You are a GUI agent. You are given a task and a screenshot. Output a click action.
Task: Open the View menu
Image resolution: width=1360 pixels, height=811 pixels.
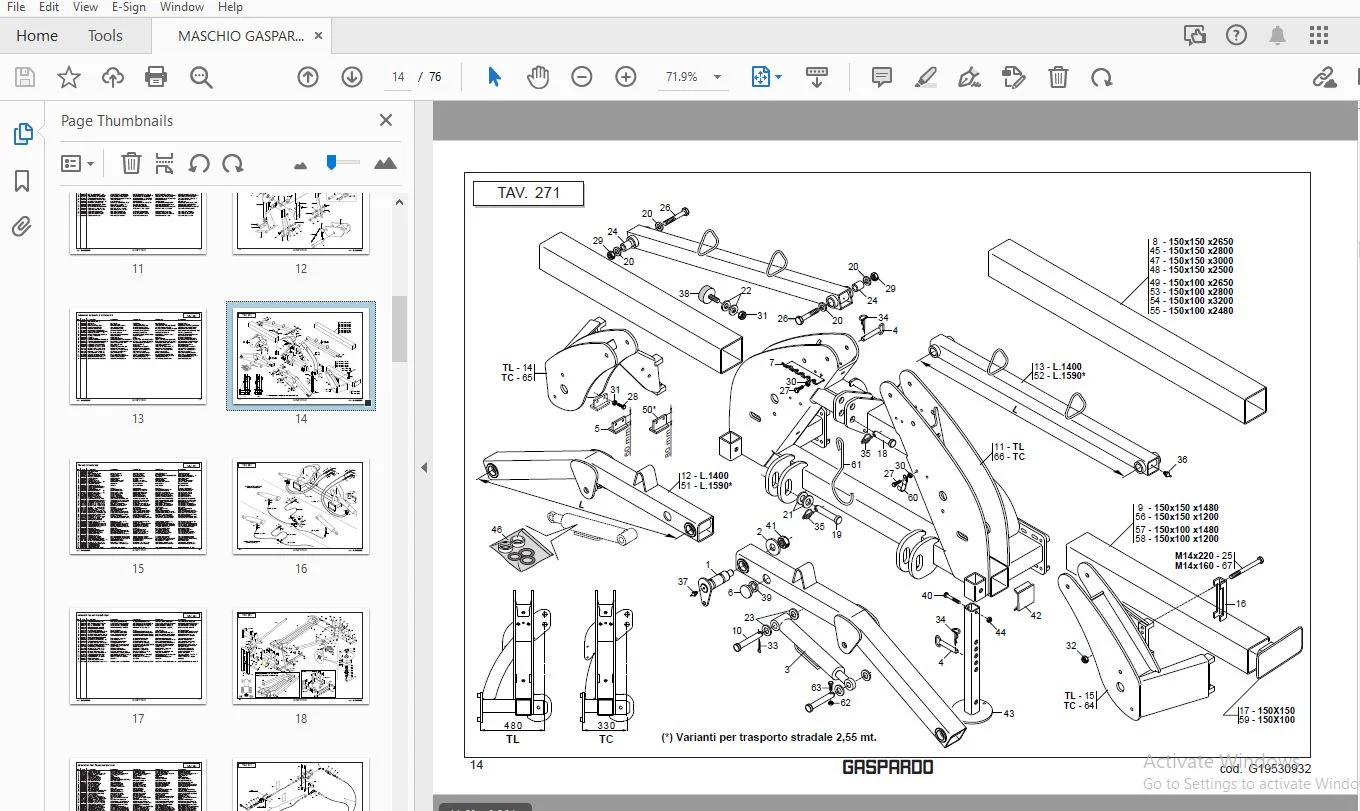[x=86, y=7]
